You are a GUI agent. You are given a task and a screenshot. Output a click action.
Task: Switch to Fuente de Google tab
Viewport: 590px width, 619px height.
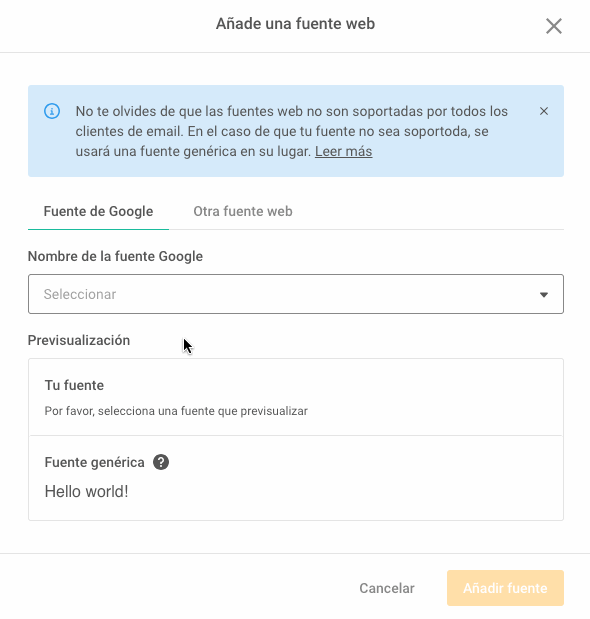[x=98, y=211]
